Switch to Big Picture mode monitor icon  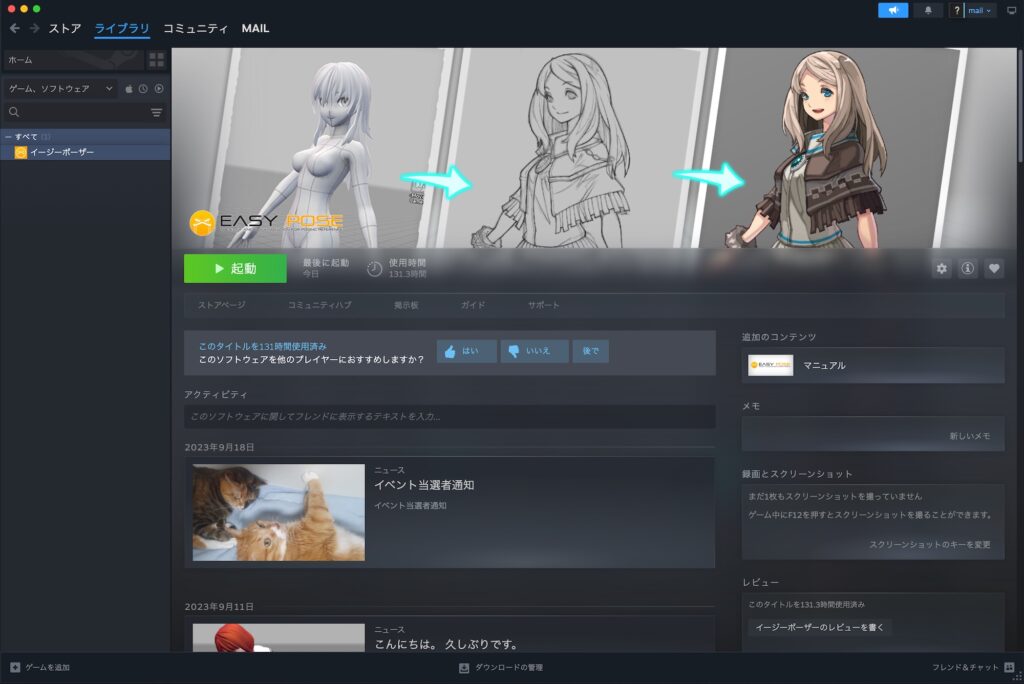[1012, 10]
